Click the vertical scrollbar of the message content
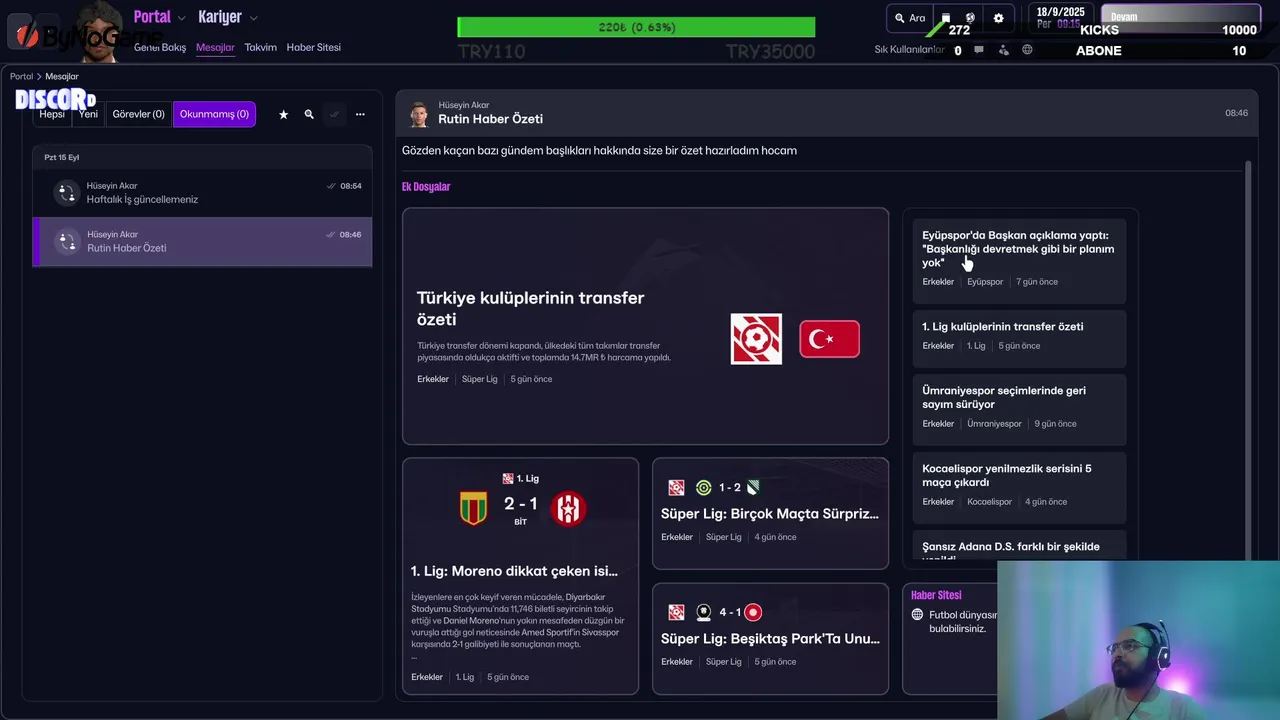Image resolution: width=1280 pixels, height=720 pixels. click(1248, 360)
